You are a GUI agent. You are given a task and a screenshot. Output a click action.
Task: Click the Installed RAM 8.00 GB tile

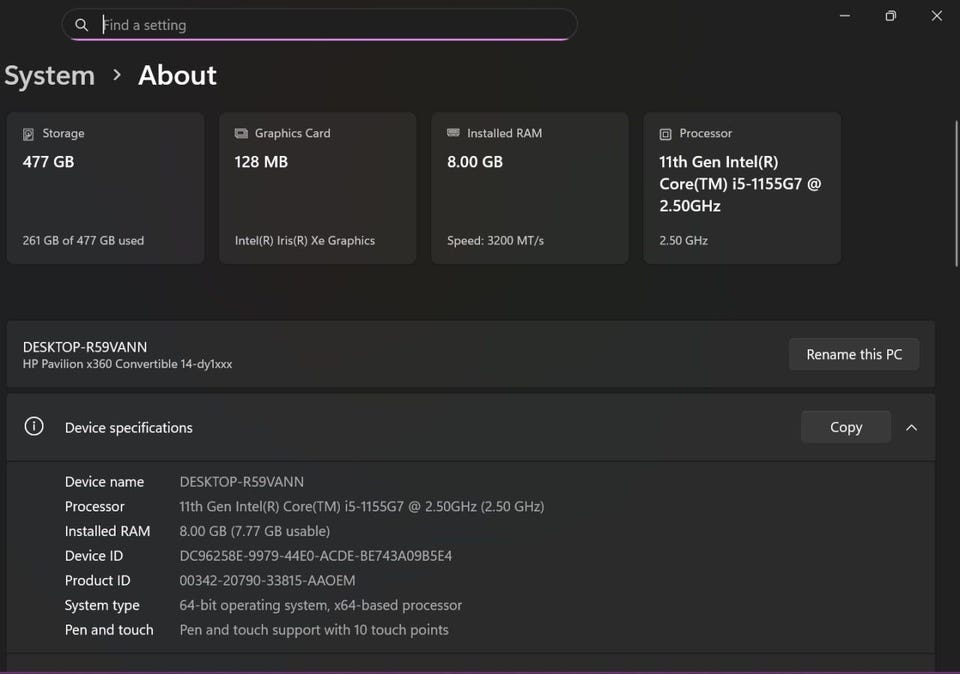[x=529, y=188]
